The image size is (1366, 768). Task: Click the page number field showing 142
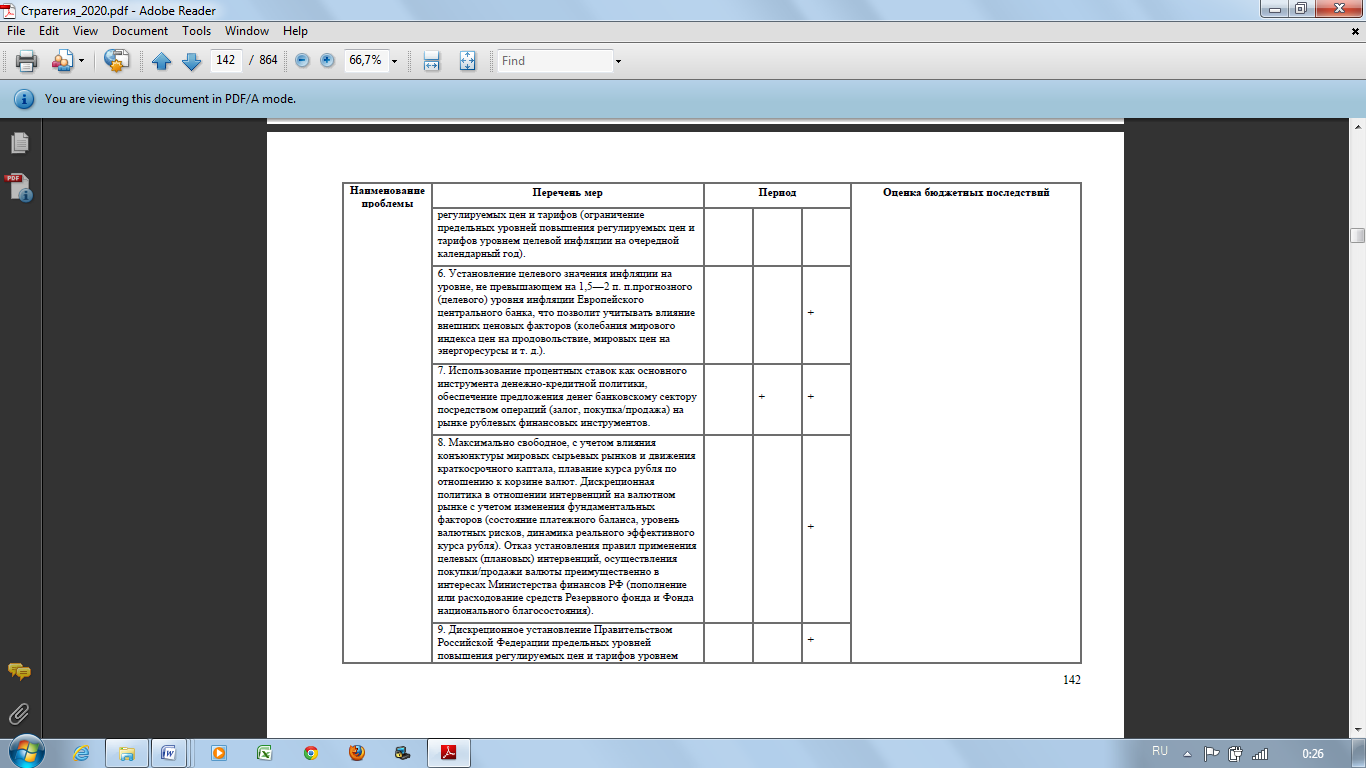[226, 60]
